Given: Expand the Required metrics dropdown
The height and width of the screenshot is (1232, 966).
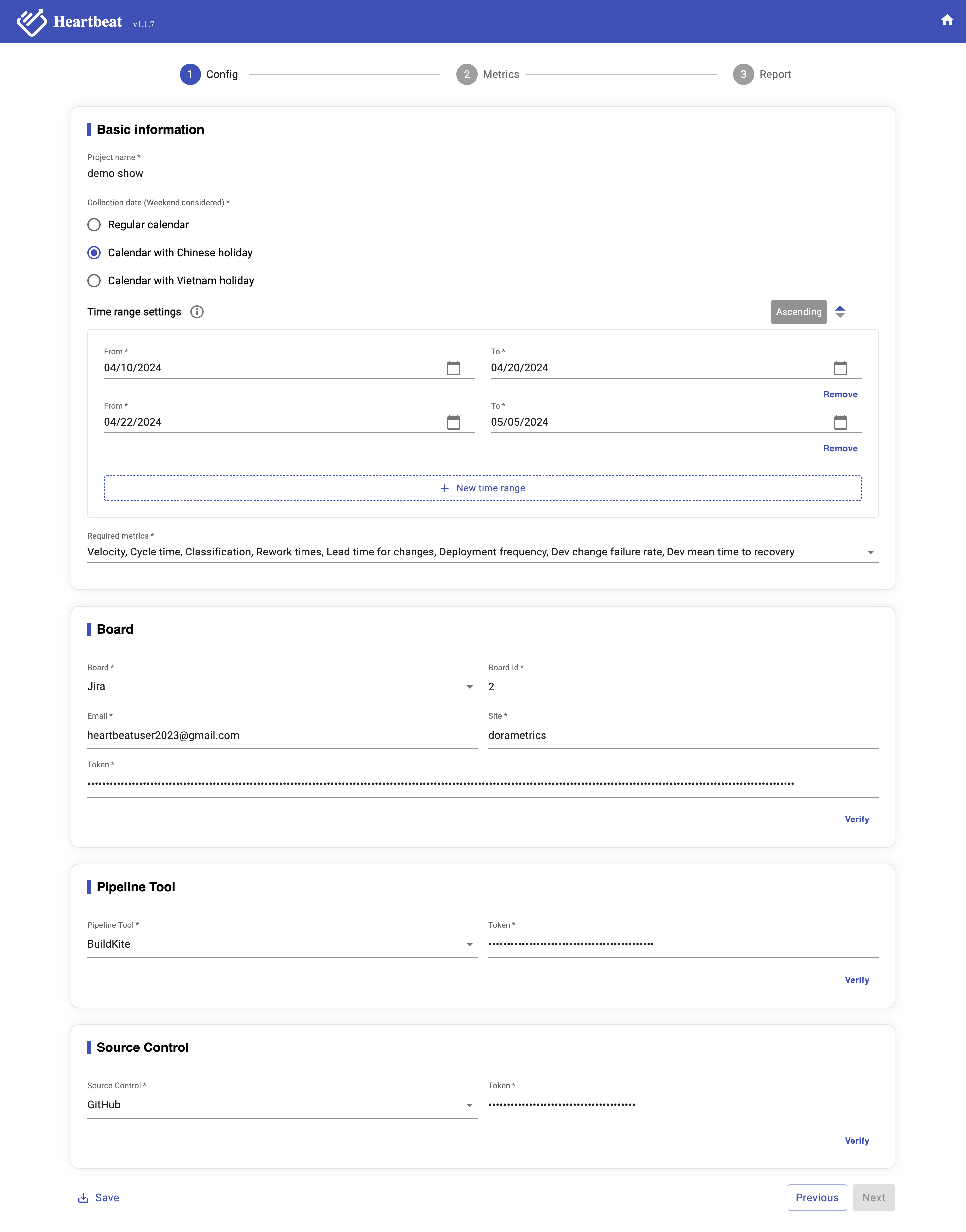Looking at the screenshot, I should click(x=870, y=553).
